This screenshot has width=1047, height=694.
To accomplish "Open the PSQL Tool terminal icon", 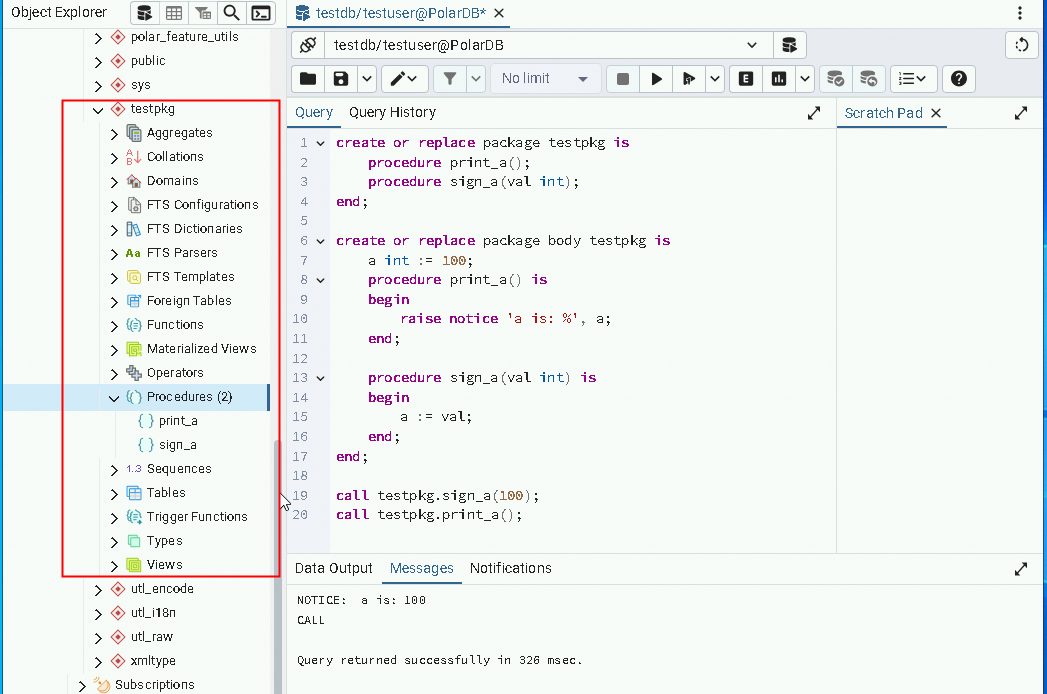I will (261, 13).
